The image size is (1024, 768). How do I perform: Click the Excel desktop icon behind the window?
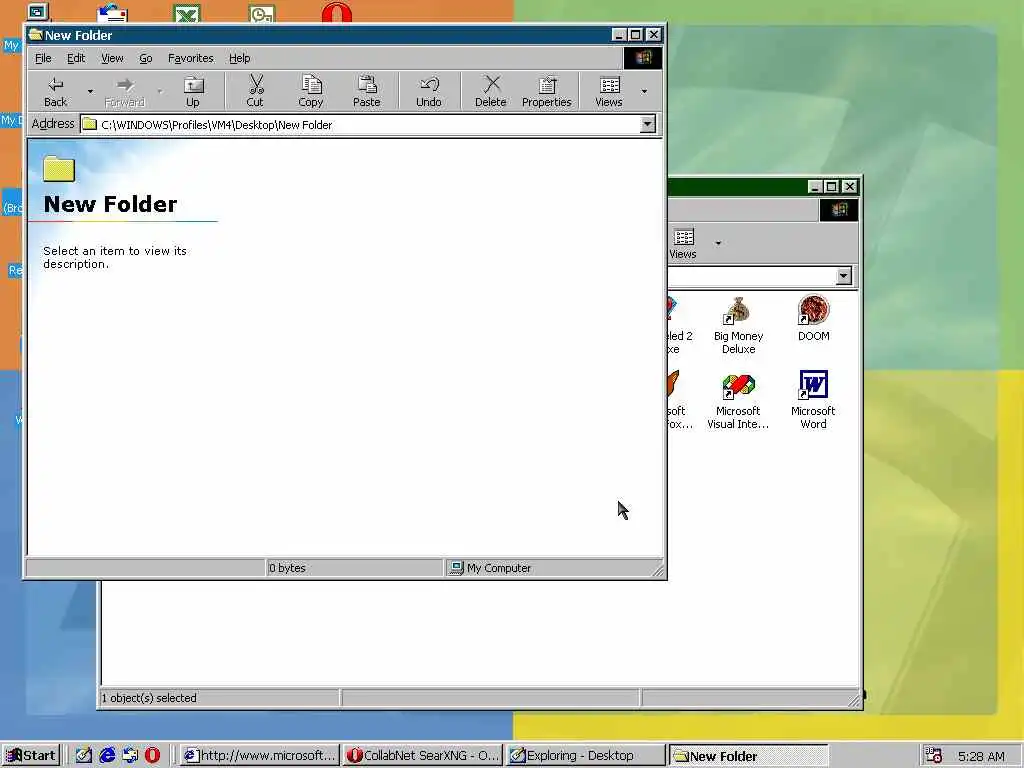[x=187, y=13]
